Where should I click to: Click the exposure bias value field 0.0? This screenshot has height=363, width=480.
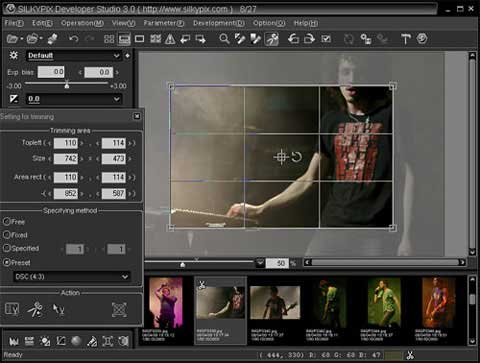tap(51, 72)
